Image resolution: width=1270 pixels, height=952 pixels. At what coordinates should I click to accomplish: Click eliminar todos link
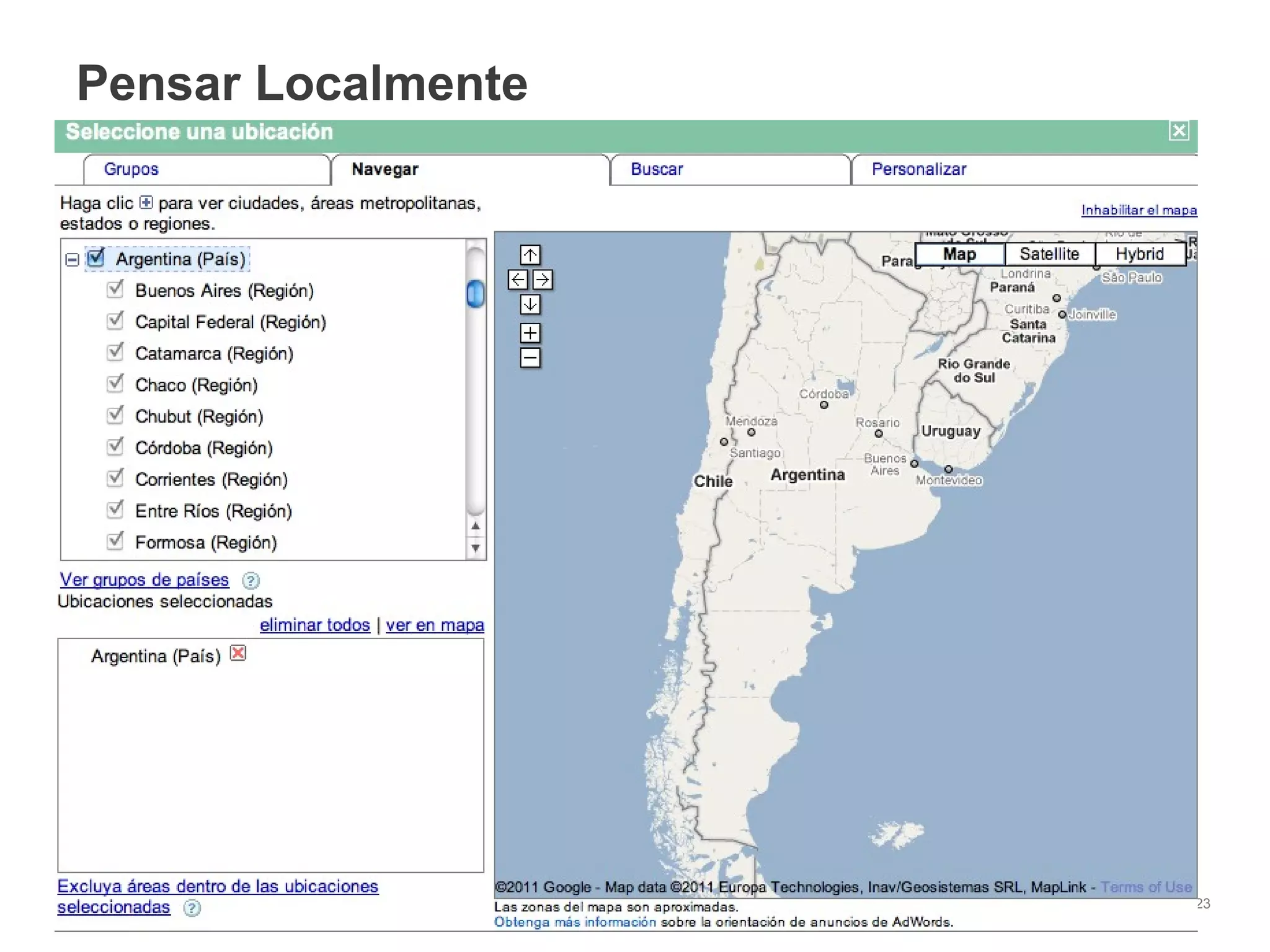315,625
